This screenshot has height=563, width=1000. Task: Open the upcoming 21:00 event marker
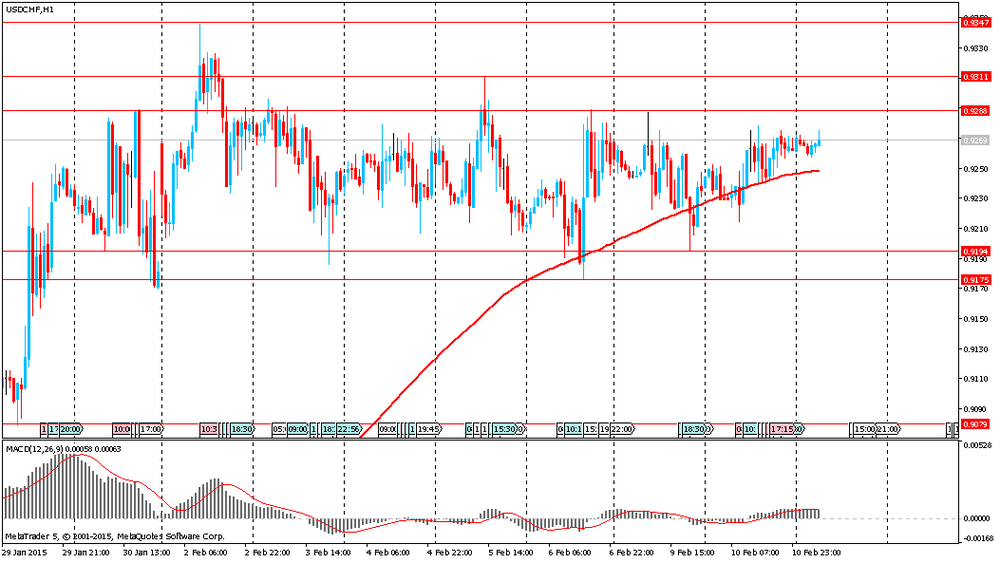pyautogui.click(x=887, y=430)
